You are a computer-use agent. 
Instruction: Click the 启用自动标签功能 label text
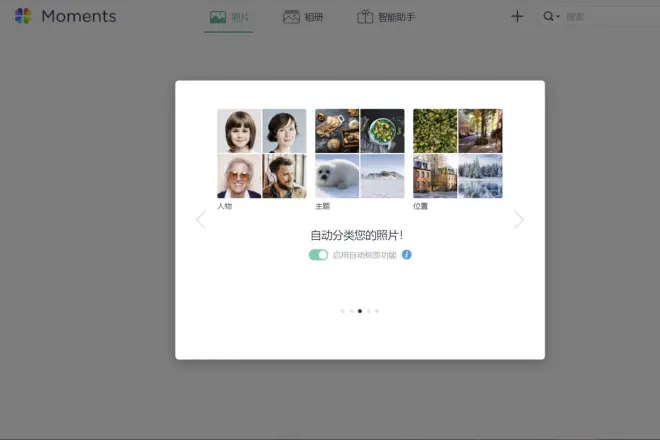(x=365, y=255)
